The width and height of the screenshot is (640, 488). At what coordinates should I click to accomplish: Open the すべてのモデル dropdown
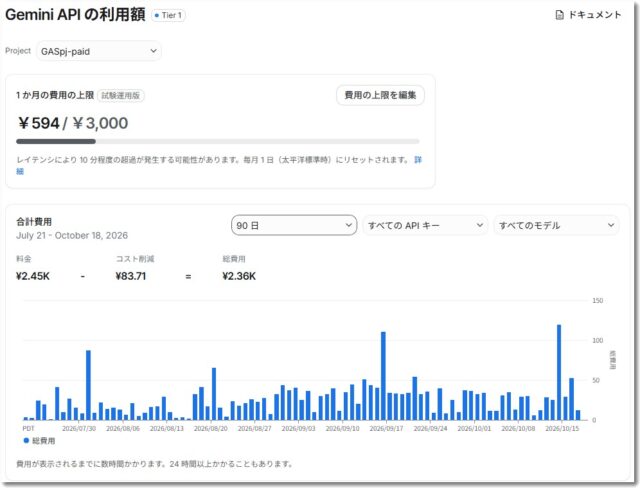556,225
